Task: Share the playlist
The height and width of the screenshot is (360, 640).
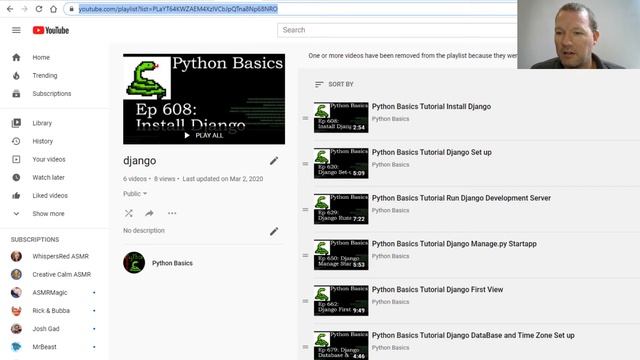Action: (x=149, y=213)
